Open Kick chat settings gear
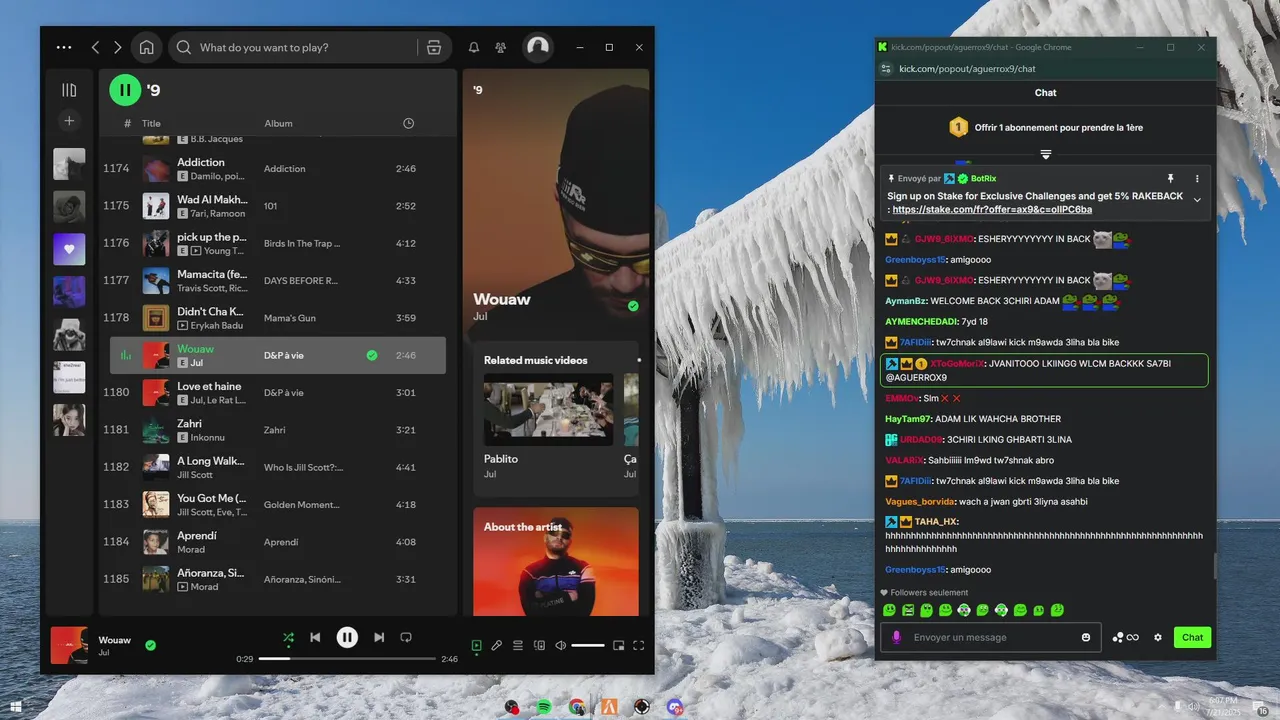 [1158, 637]
